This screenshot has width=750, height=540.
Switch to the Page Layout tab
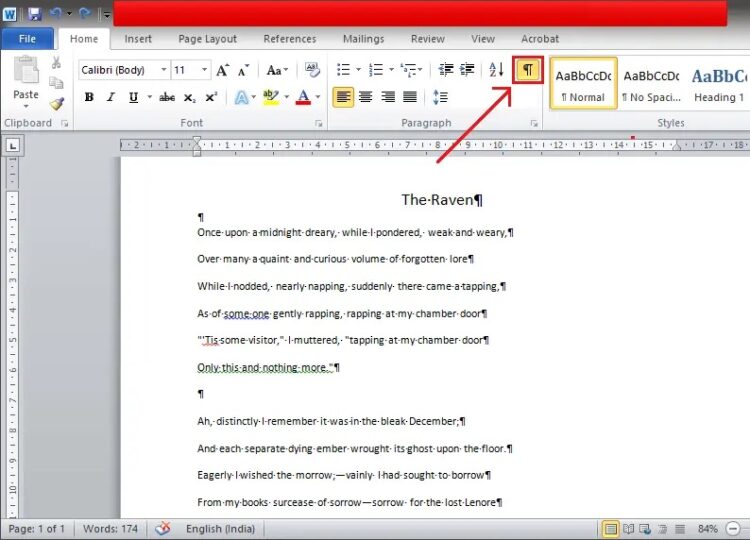(x=207, y=39)
